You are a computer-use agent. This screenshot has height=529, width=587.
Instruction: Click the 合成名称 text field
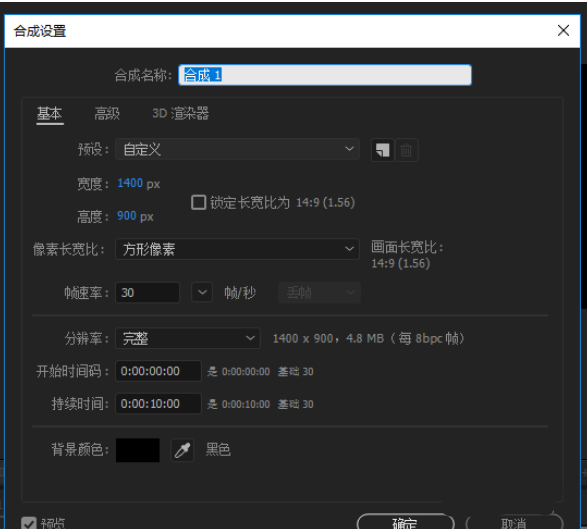coord(325,75)
